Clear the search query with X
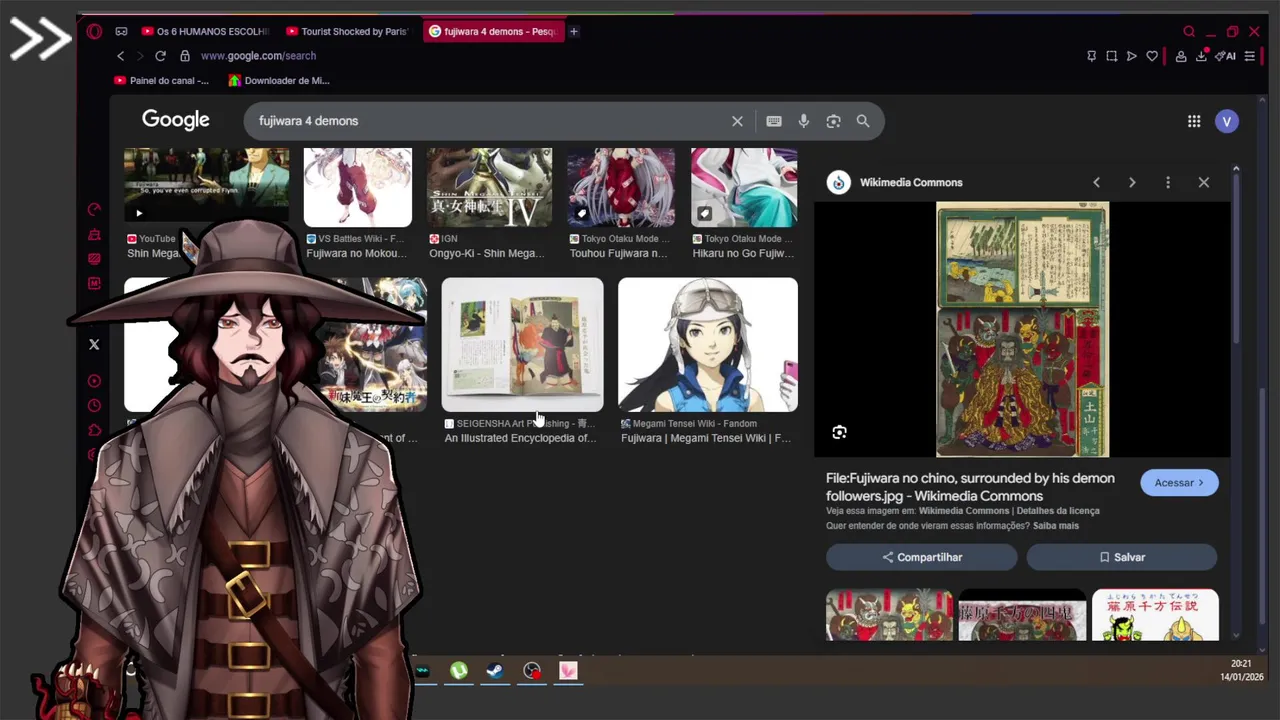Screen dimensions: 1280x720 click(737, 121)
